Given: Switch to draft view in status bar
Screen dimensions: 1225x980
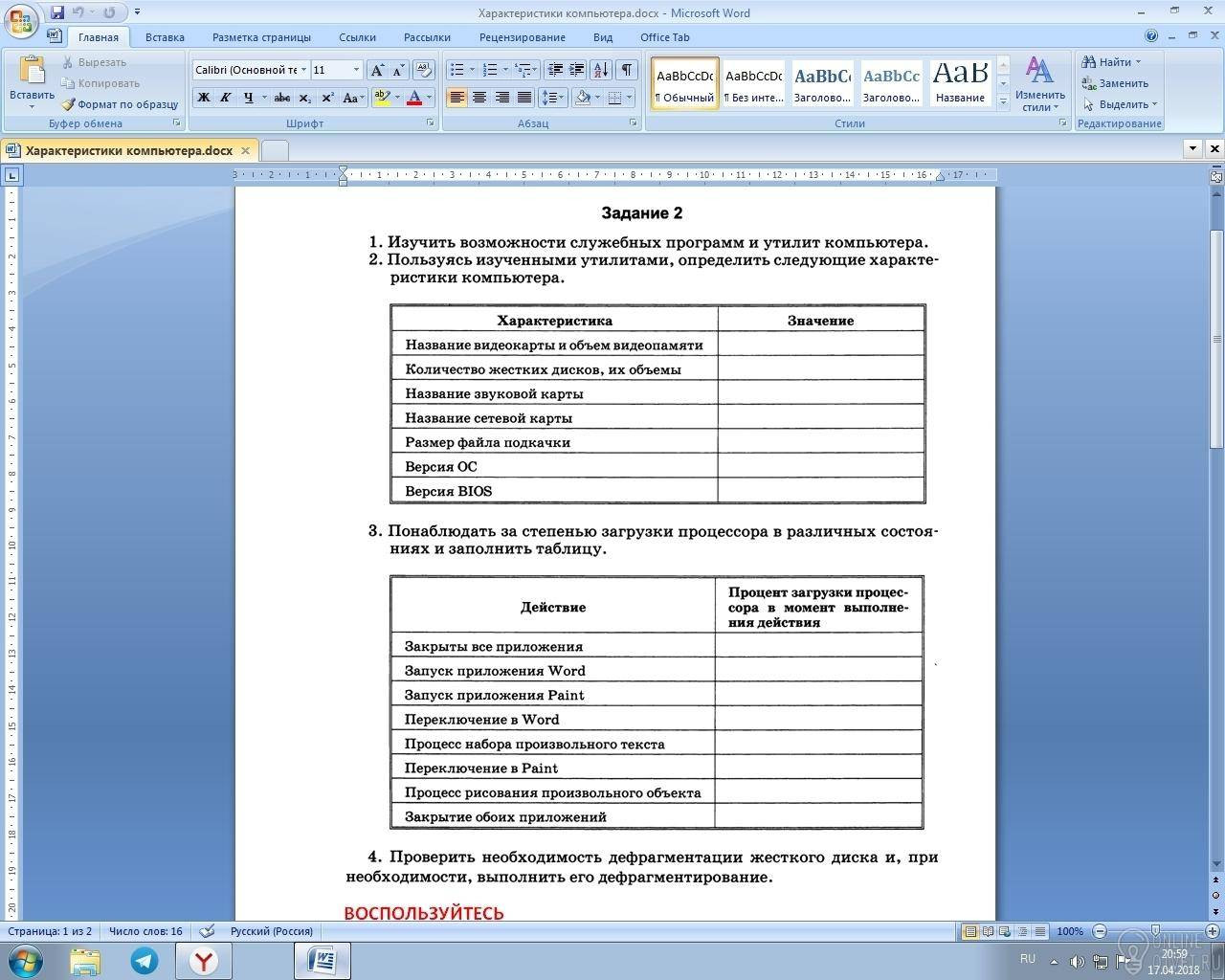Looking at the screenshot, I should tap(1038, 931).
